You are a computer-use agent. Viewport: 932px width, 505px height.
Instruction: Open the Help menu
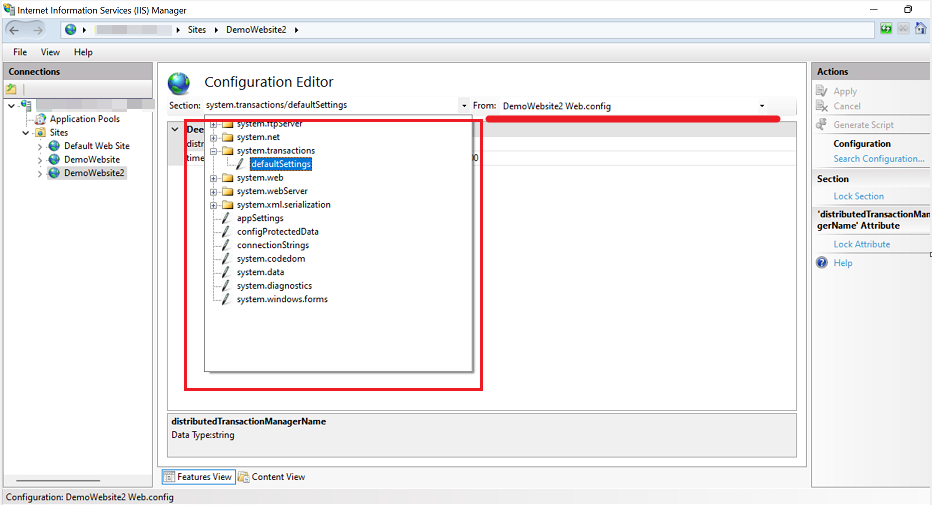83,52
